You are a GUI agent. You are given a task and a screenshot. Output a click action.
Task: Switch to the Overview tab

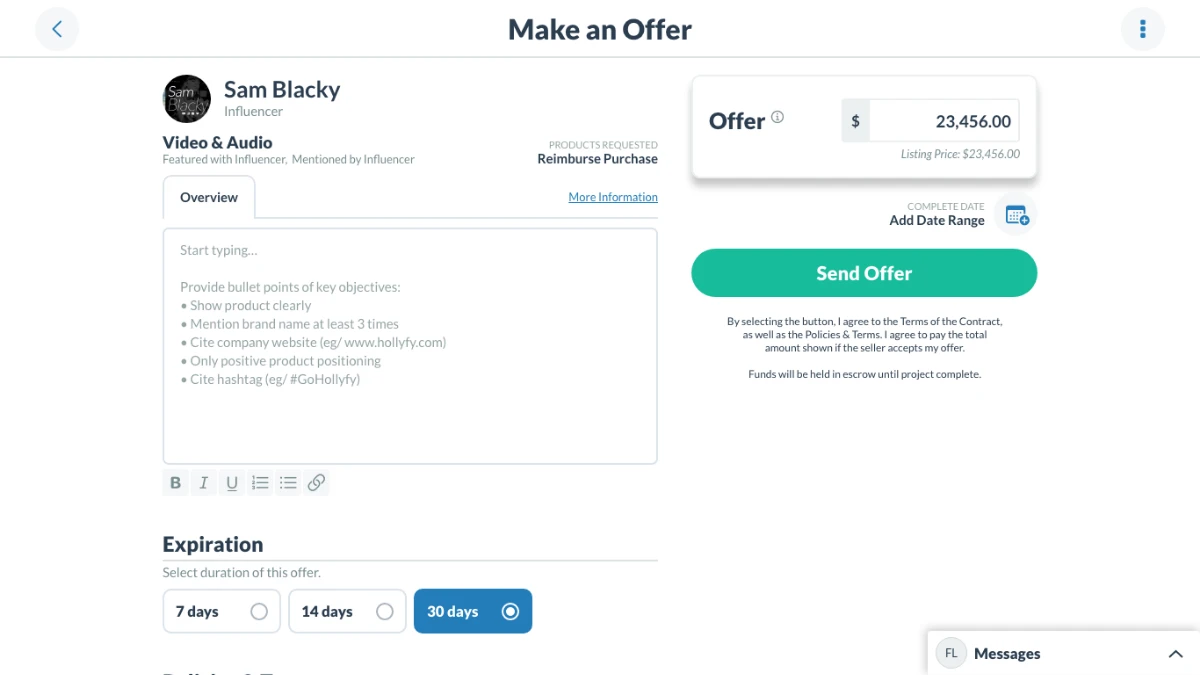click(x=209, y=197)
